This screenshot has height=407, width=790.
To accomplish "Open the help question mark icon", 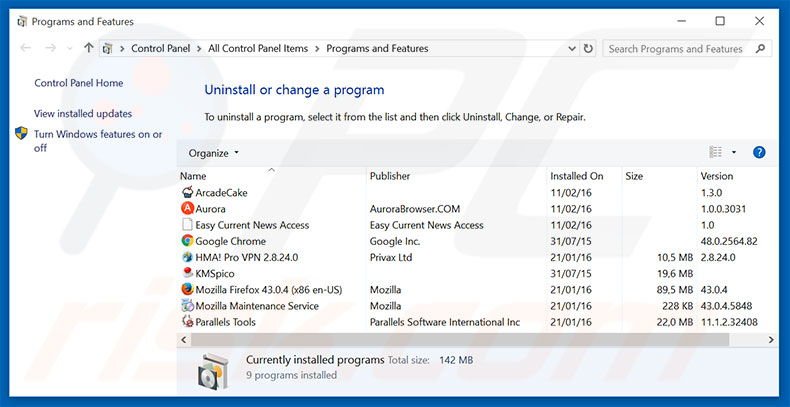I will click(759, 153).
